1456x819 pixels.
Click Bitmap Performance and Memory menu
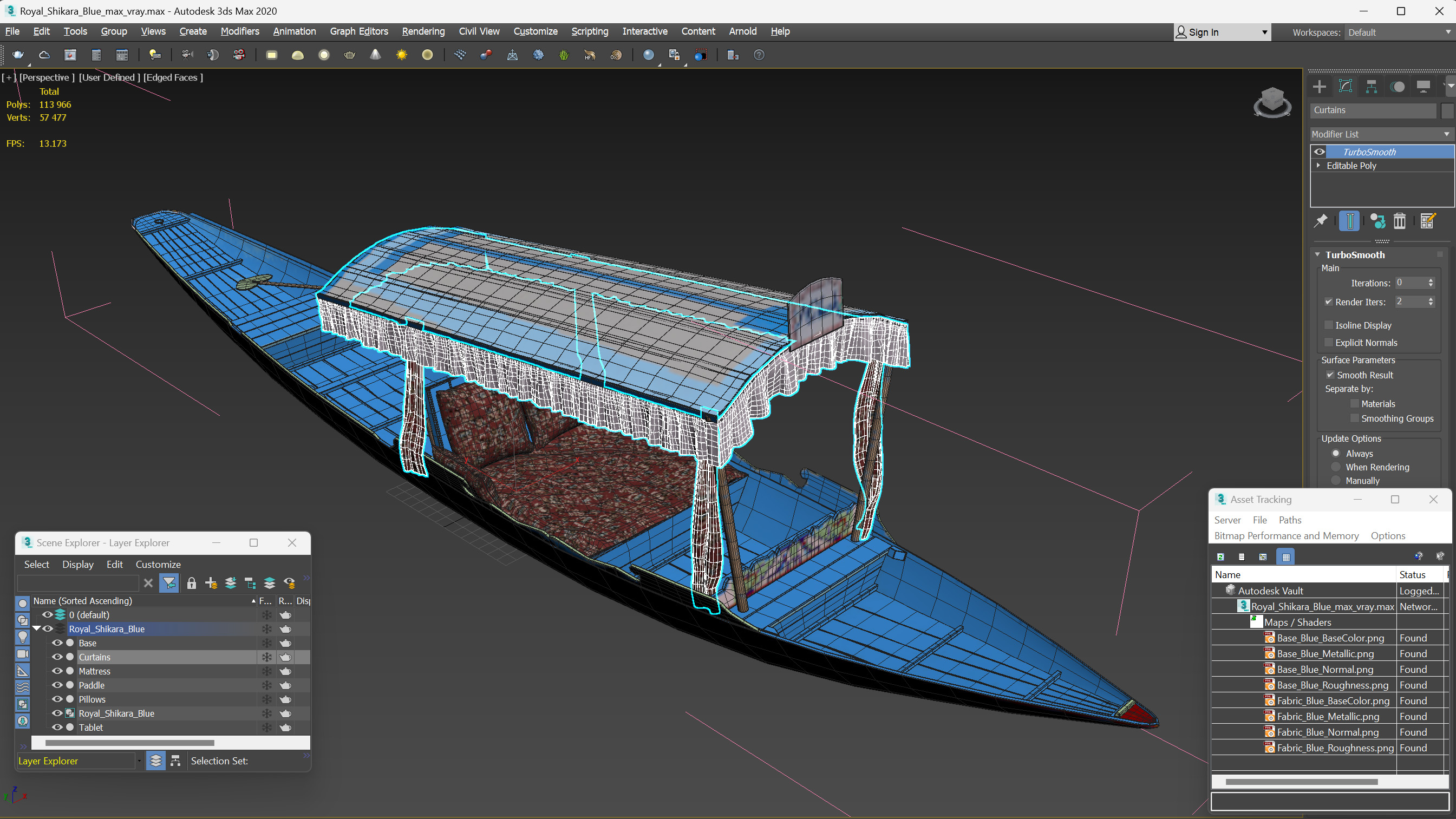(1287, 536)
